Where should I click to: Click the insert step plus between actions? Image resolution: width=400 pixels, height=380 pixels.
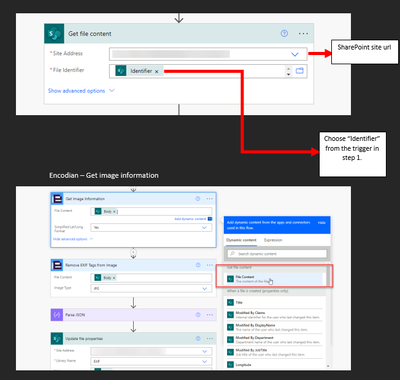point(133,252)
